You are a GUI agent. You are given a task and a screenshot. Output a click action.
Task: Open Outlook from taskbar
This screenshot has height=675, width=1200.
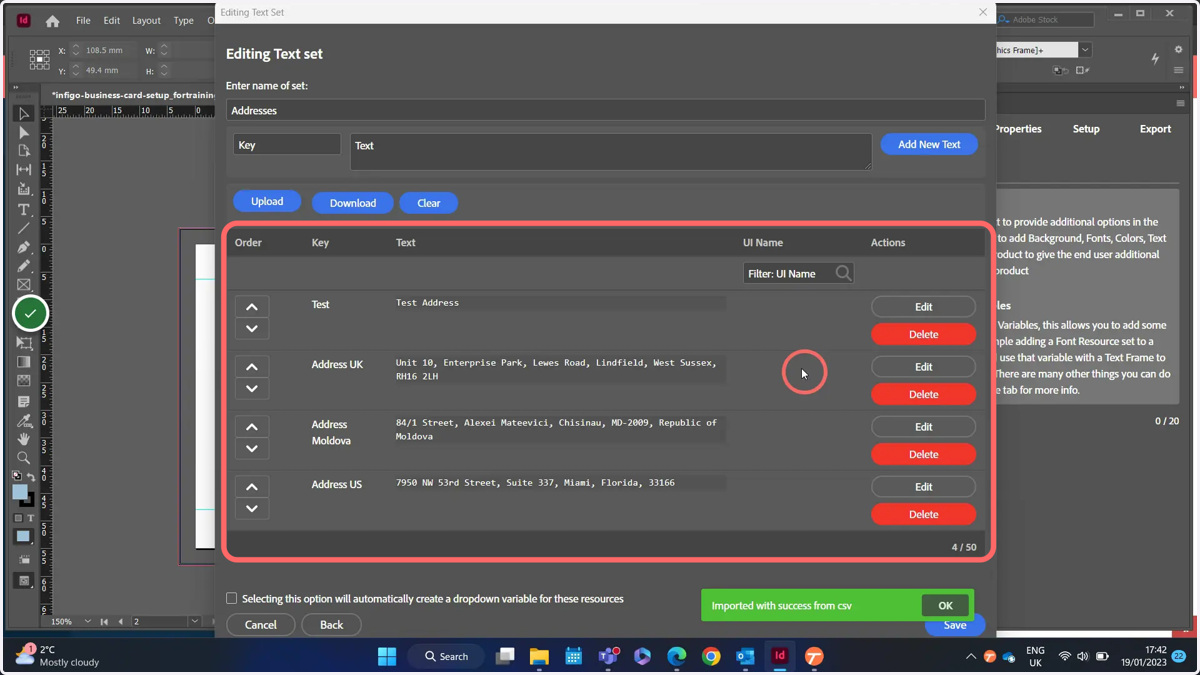(x=745, y=656)
